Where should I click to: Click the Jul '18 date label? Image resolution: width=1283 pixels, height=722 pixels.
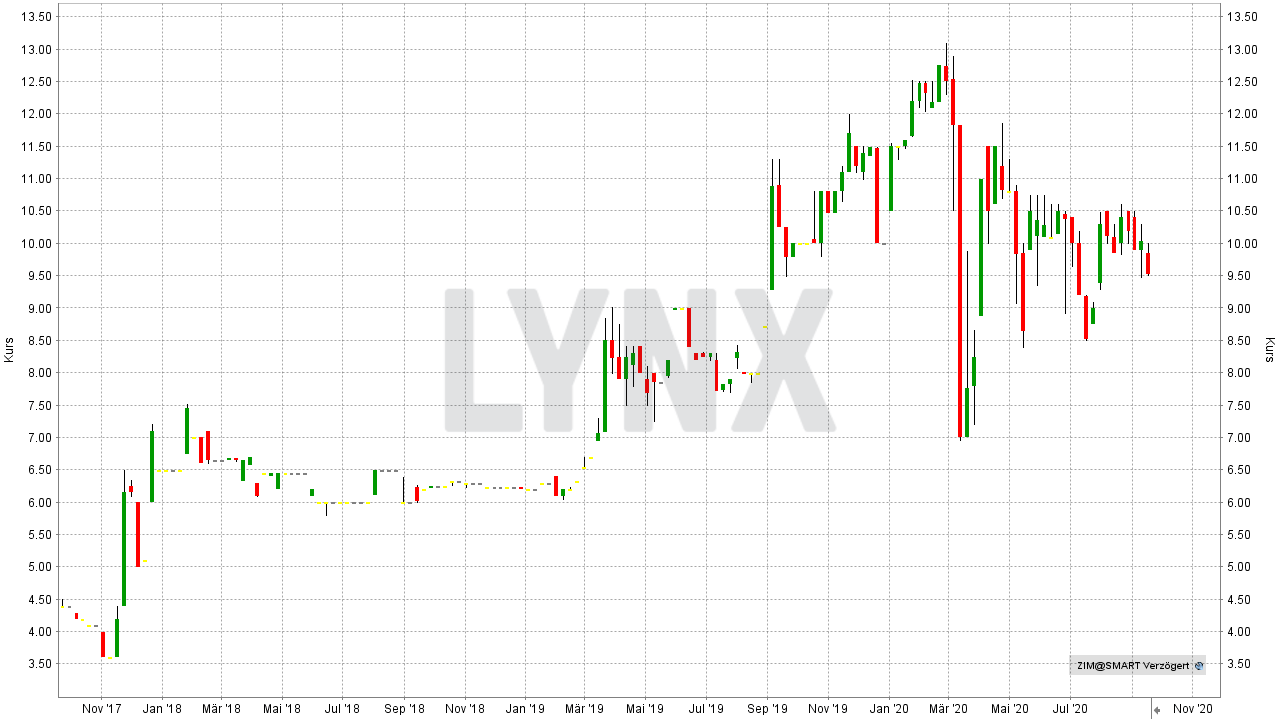[343, 709]
